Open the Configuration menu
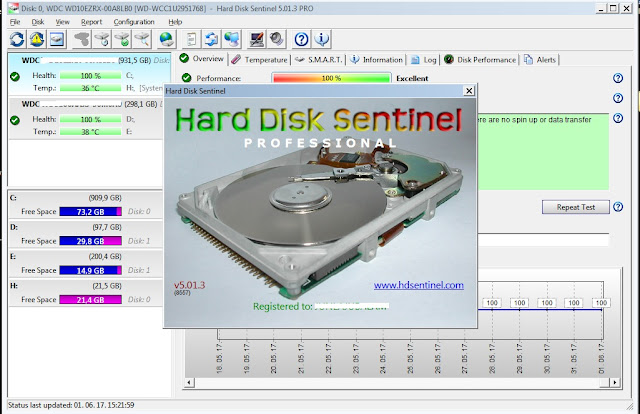 pos(134,22)
